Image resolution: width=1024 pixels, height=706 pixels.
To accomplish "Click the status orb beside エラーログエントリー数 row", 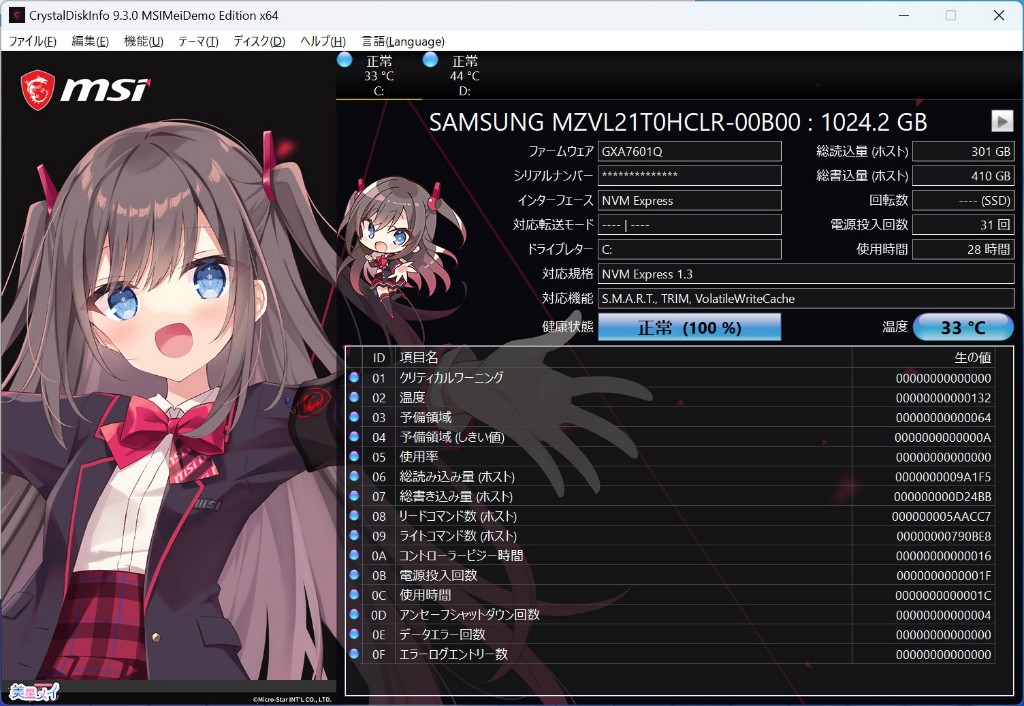I will coord(354,654).
